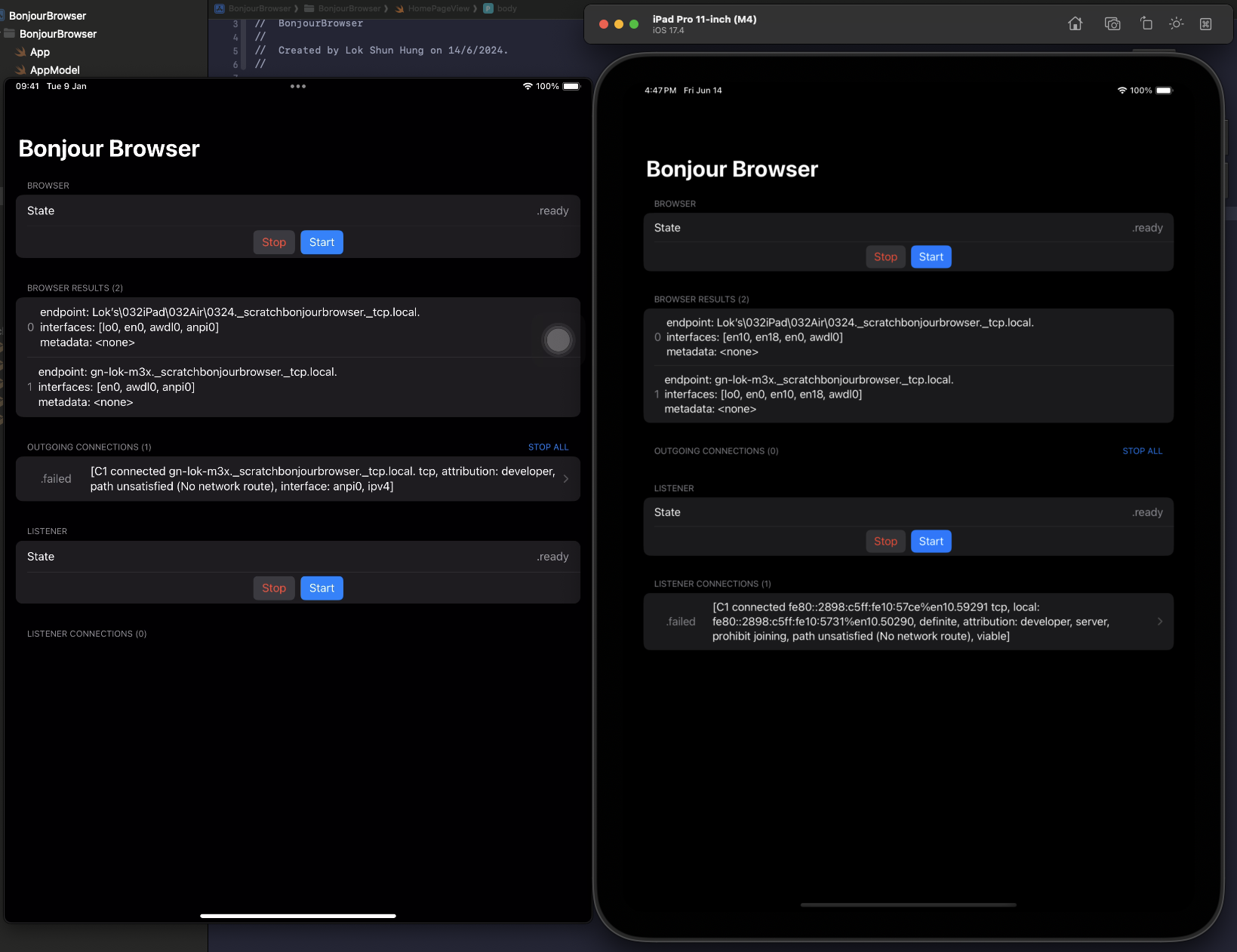Open AppModel swift file in Xcode navigator
The height and width of the screenshot is (952, 1237).
click(x=55, y=70)
